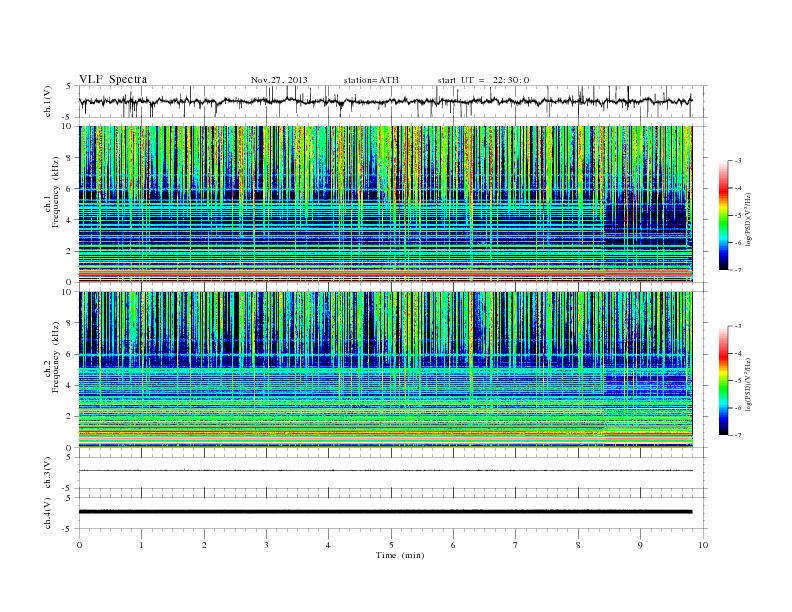Screen dimensions: 792x612
Task: Click time axis tick label "3"
Action: click(x=267, y=545)
